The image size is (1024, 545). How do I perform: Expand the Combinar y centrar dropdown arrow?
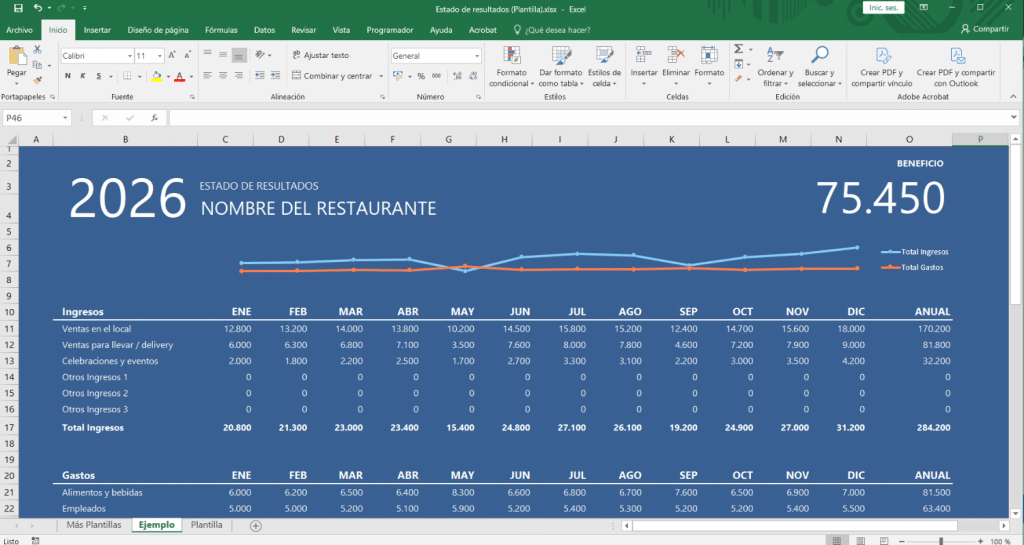[381, 76]
